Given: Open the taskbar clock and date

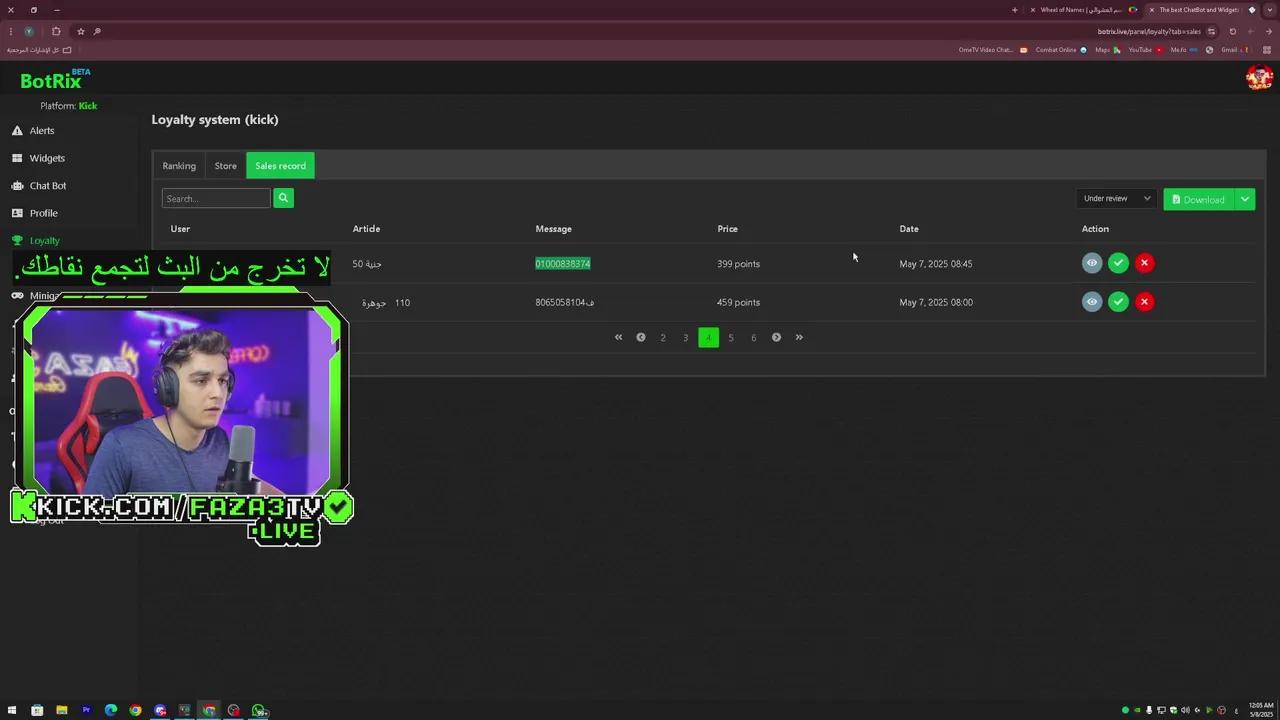Looking at the screenshot, I should [1260, 709].
